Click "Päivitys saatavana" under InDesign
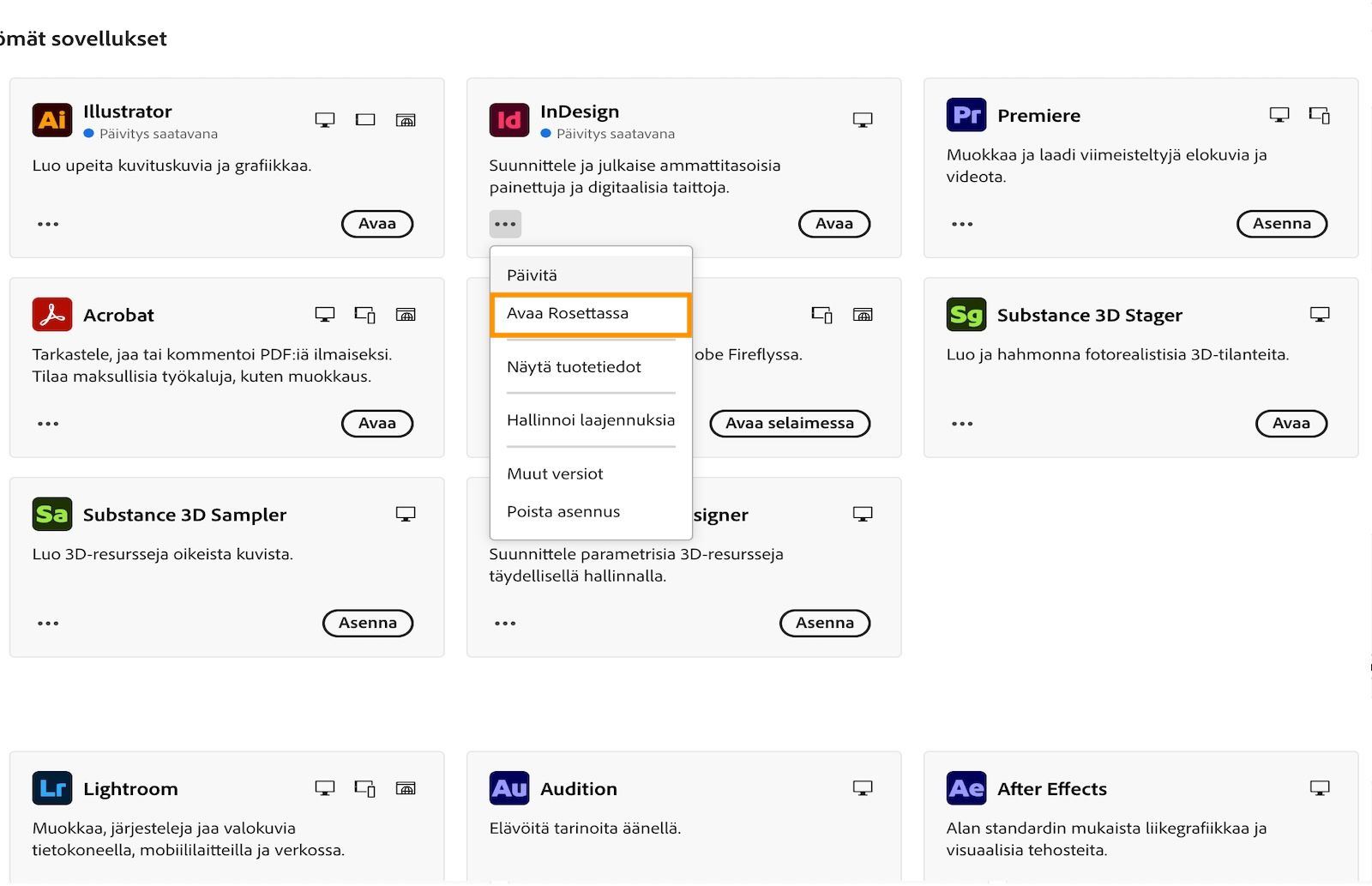Screen dimensions: 1372x886 [616, 134]
